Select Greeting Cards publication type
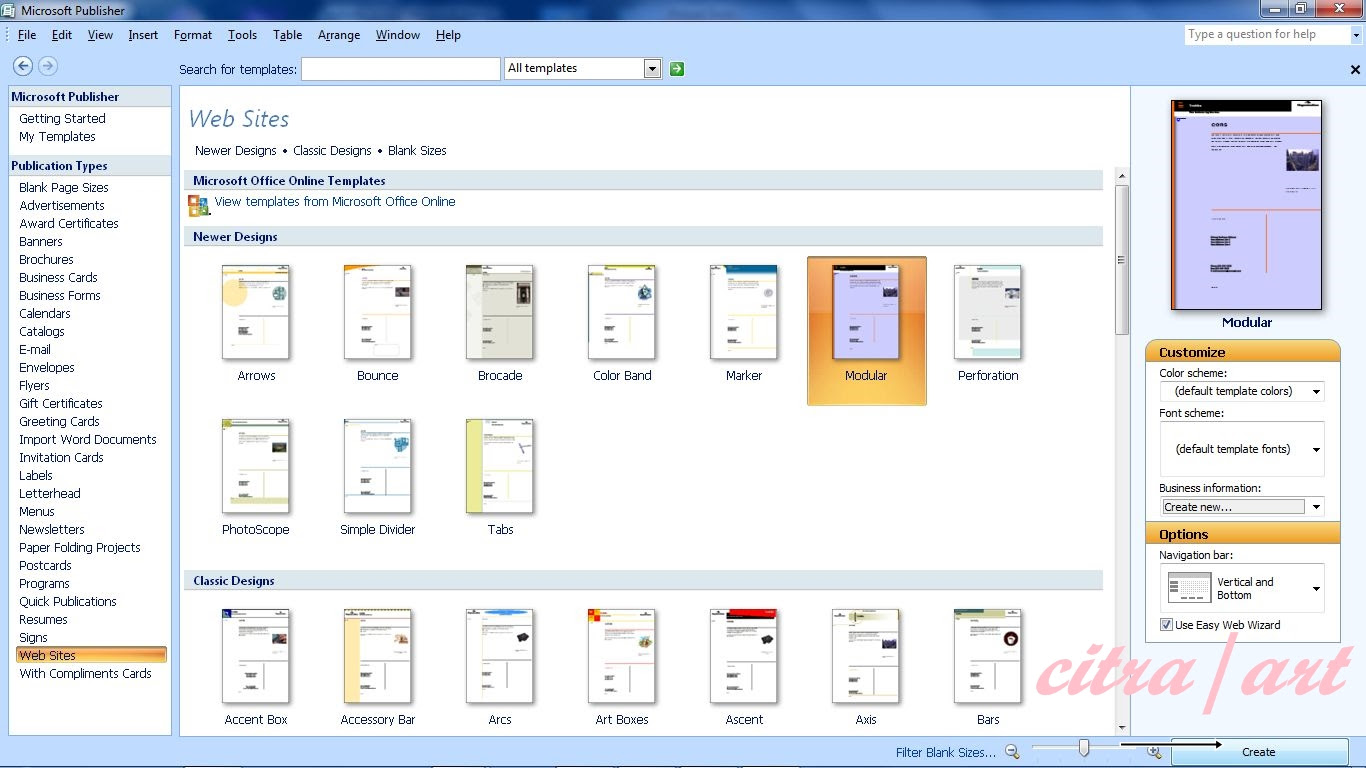The height and width of the screenshot is (768, 1366). pyautogui.click(x=59, y=421)
